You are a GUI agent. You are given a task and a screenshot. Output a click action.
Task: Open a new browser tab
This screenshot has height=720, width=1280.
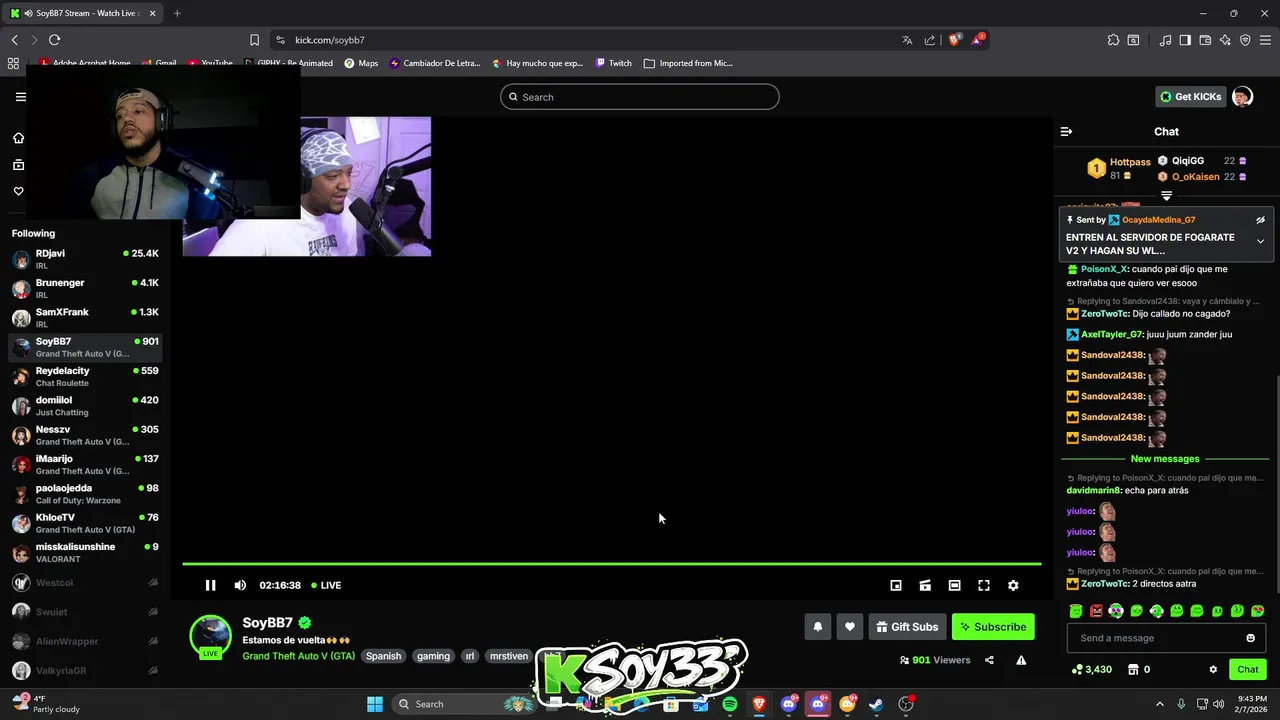click(x=177, y=13)
